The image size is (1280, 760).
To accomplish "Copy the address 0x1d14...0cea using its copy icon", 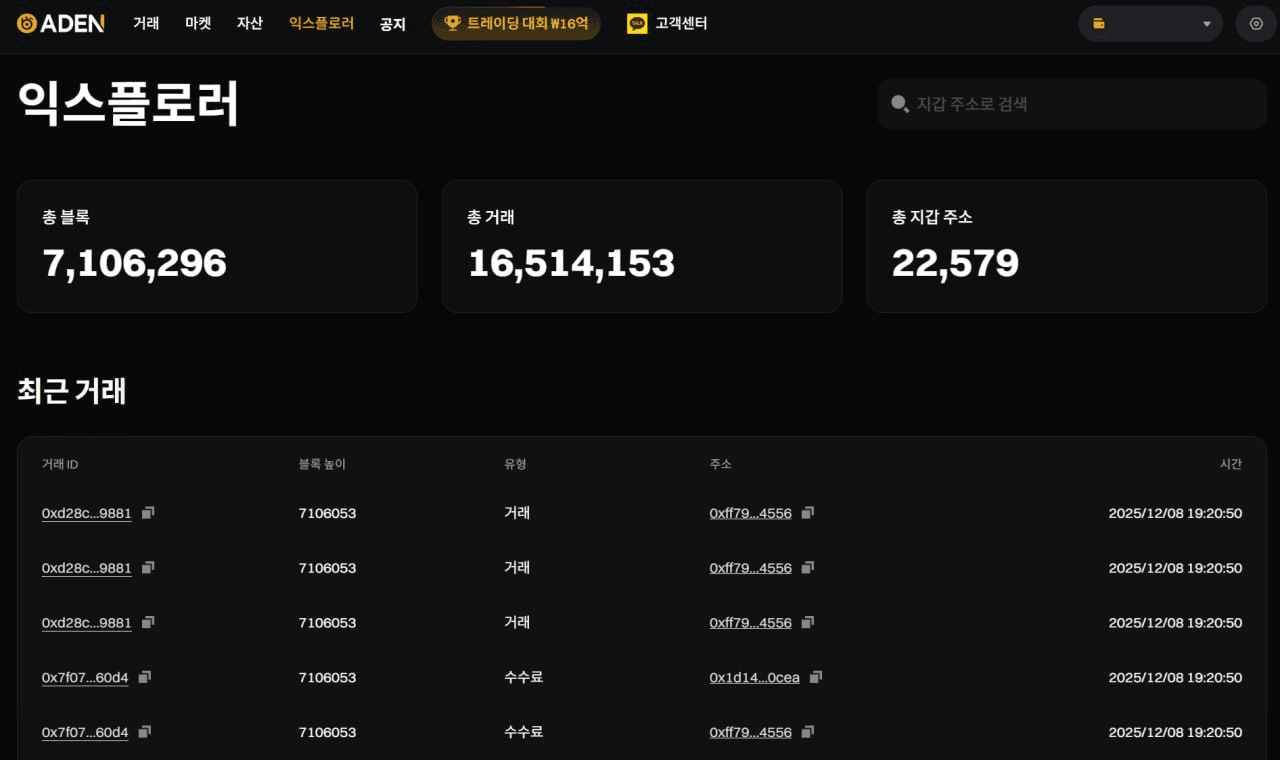I will tap(815, 677).
